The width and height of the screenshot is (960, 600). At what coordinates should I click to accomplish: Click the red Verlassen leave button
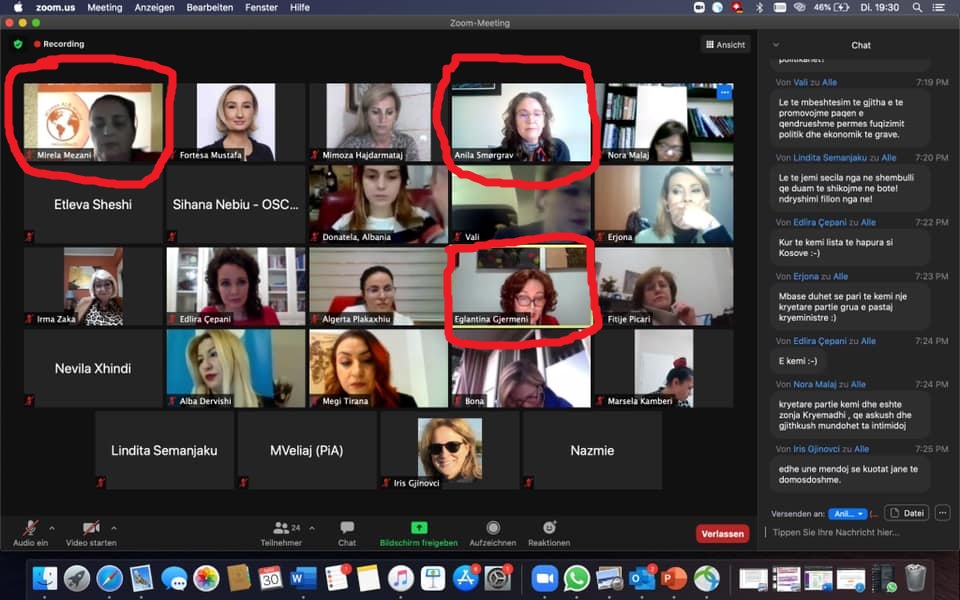pos(722,534)
